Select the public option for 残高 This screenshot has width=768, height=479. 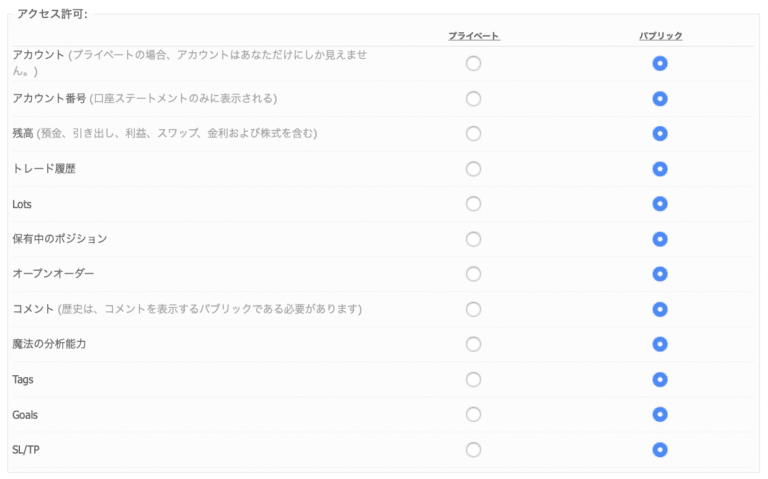tap(660, 134)
